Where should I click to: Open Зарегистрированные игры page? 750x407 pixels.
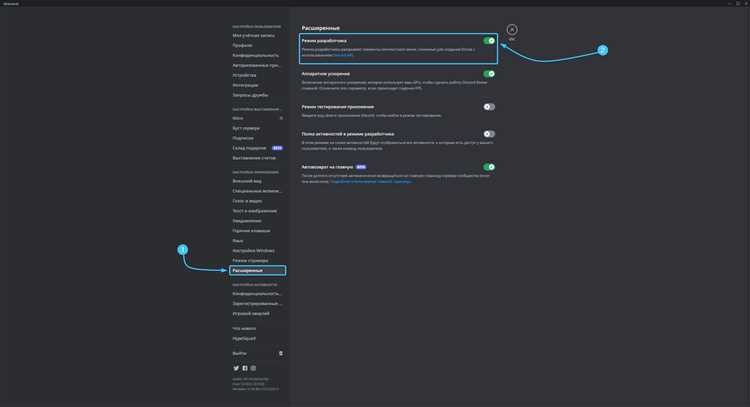pyautogui.click(x=257, y=304)
